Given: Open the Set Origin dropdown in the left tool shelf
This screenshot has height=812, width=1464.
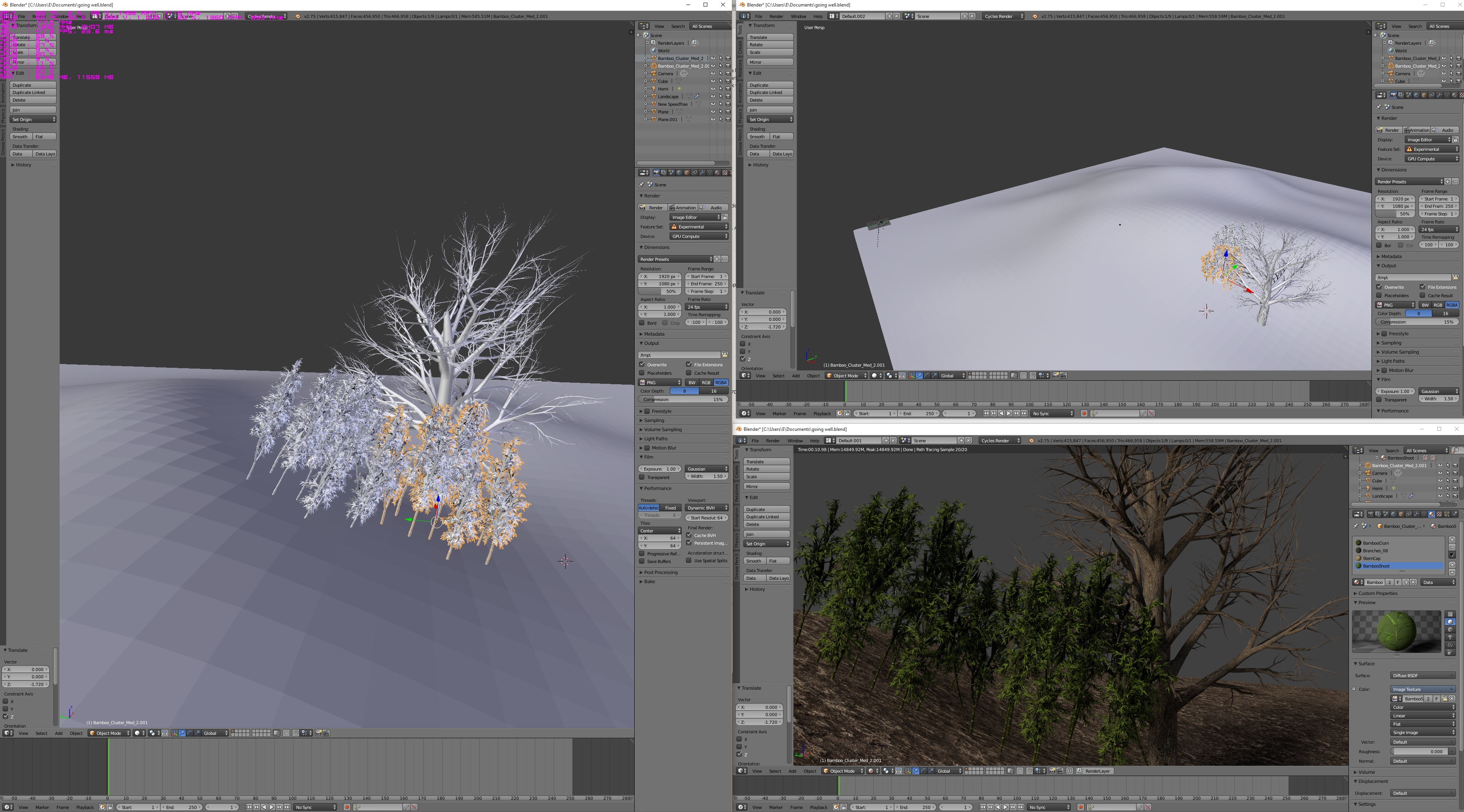Looking at the screenshot, I should pos(34,119).
